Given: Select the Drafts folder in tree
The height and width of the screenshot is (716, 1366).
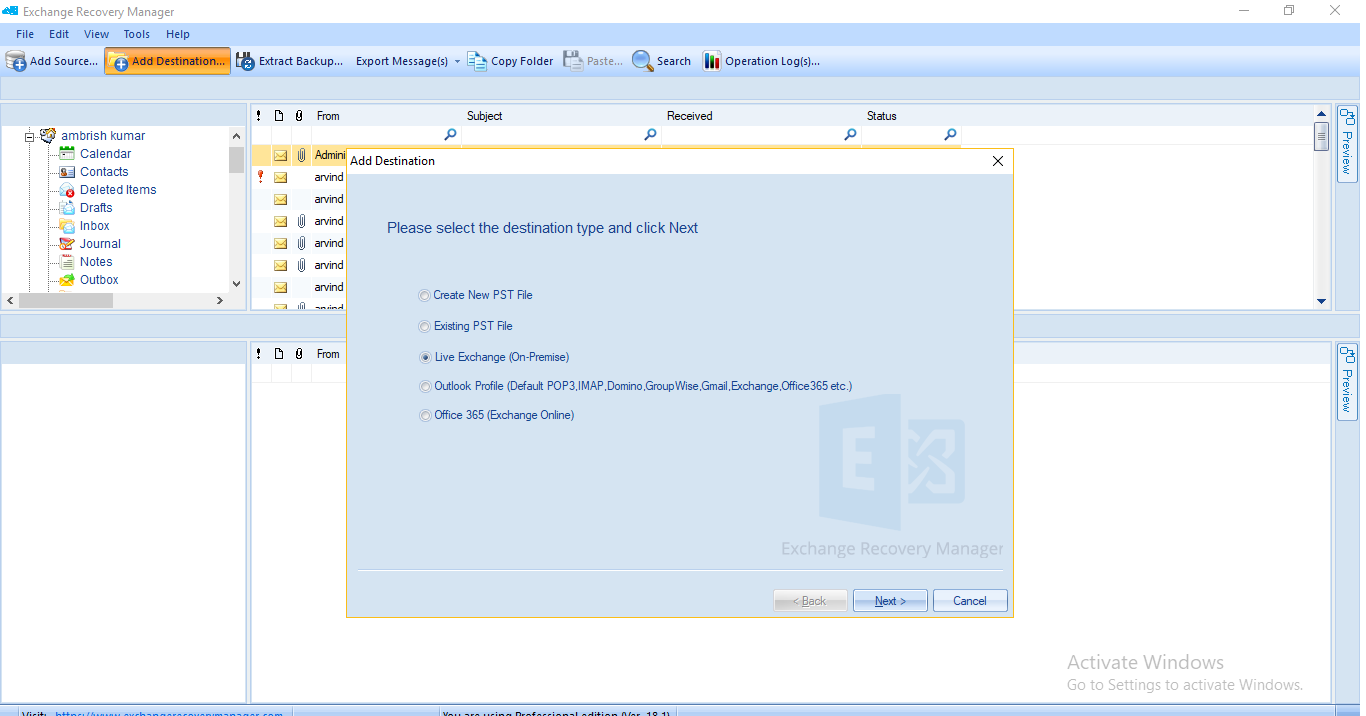Looking at the screenshot, I should click(x=96, y=208).
